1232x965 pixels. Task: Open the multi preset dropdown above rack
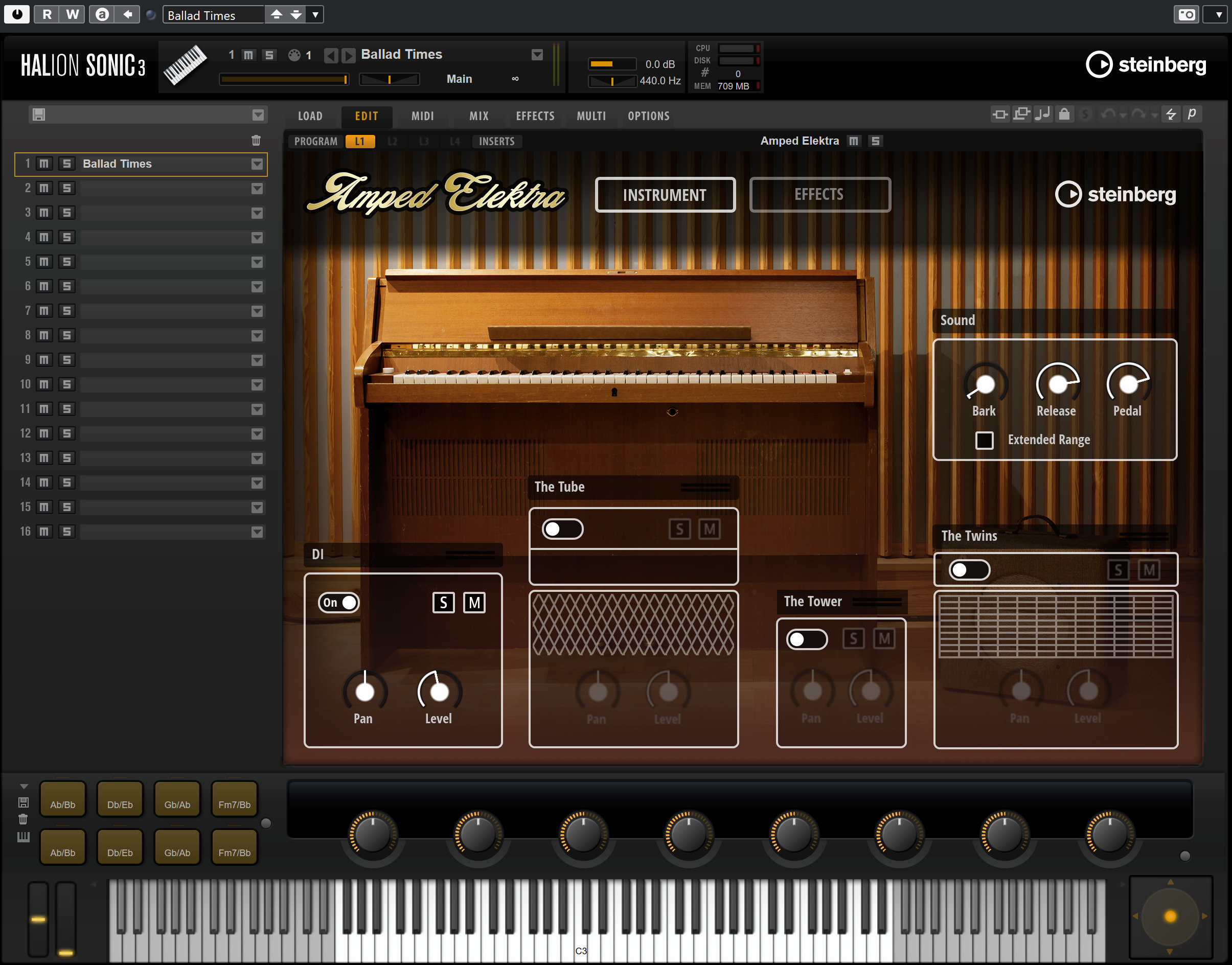click(258, 114)
